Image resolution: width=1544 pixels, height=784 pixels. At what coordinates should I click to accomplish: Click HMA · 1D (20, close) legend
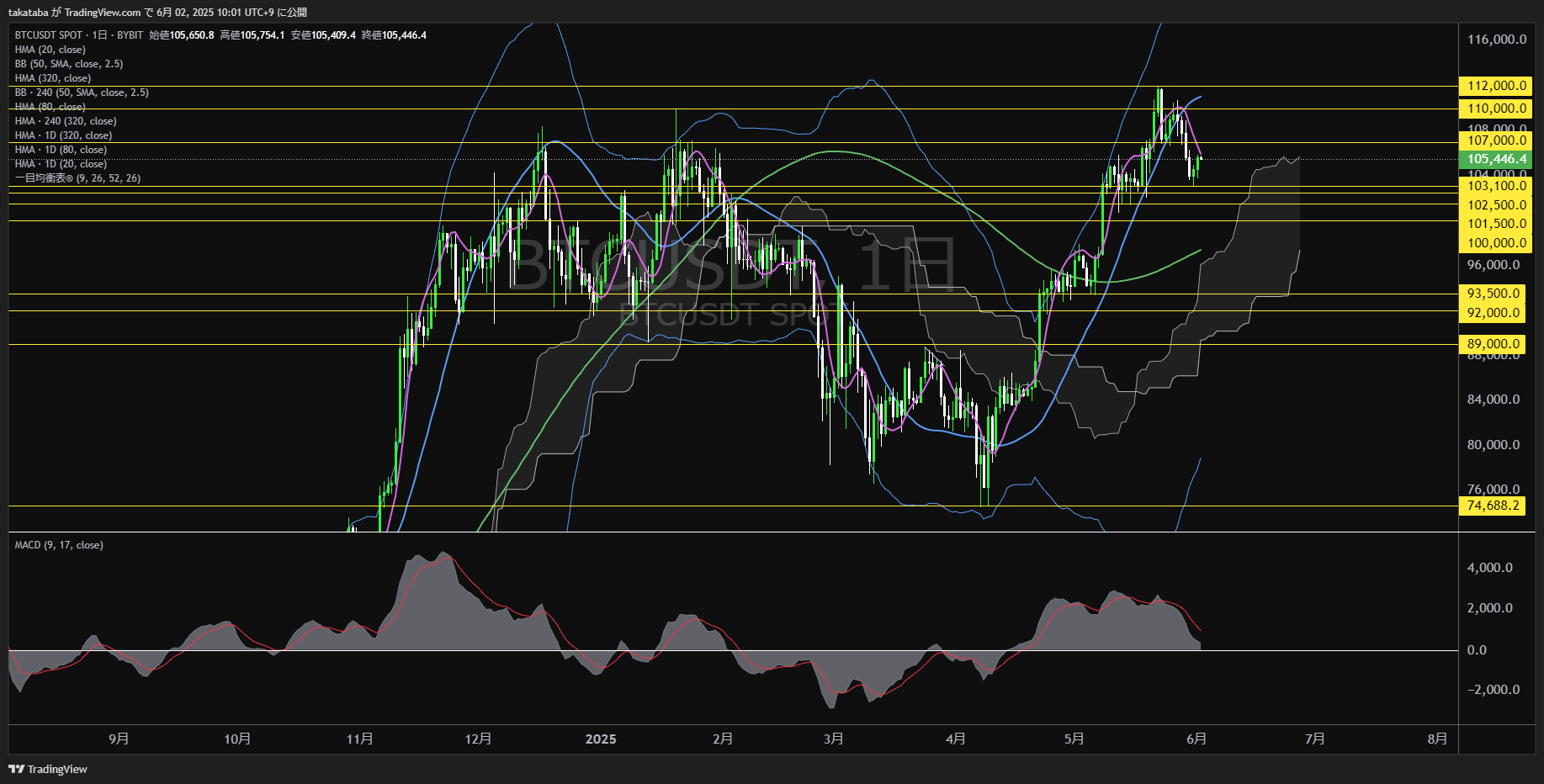coord(61,164)
